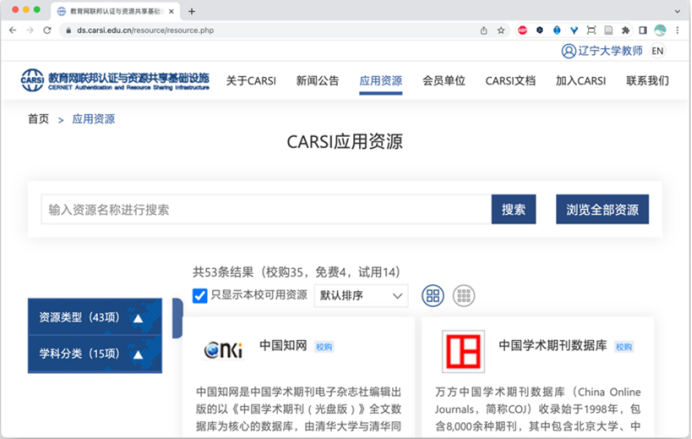692x439 pixels.
Task: Switch to compact grid view
Action: pyautogui.click(x=464, y=296)
